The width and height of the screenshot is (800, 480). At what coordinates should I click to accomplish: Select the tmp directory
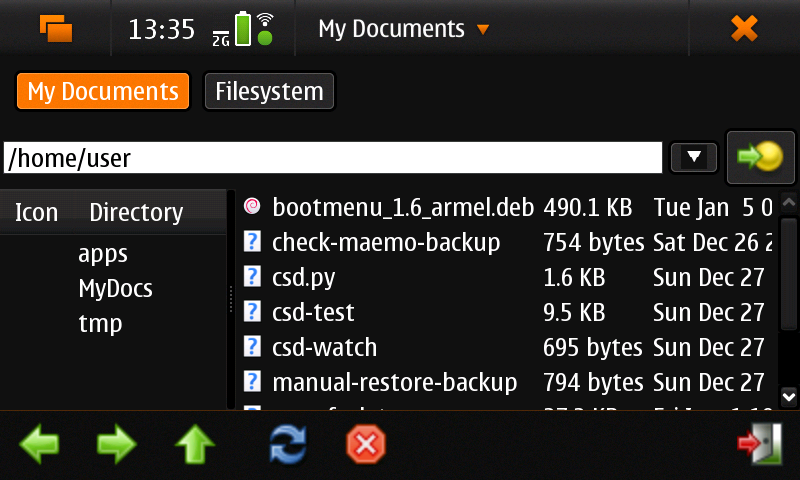point(100,324)
